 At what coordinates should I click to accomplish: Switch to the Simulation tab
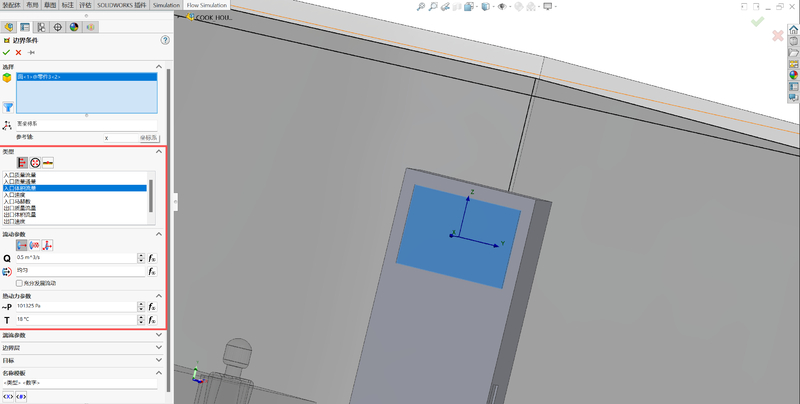coord(166,5)
